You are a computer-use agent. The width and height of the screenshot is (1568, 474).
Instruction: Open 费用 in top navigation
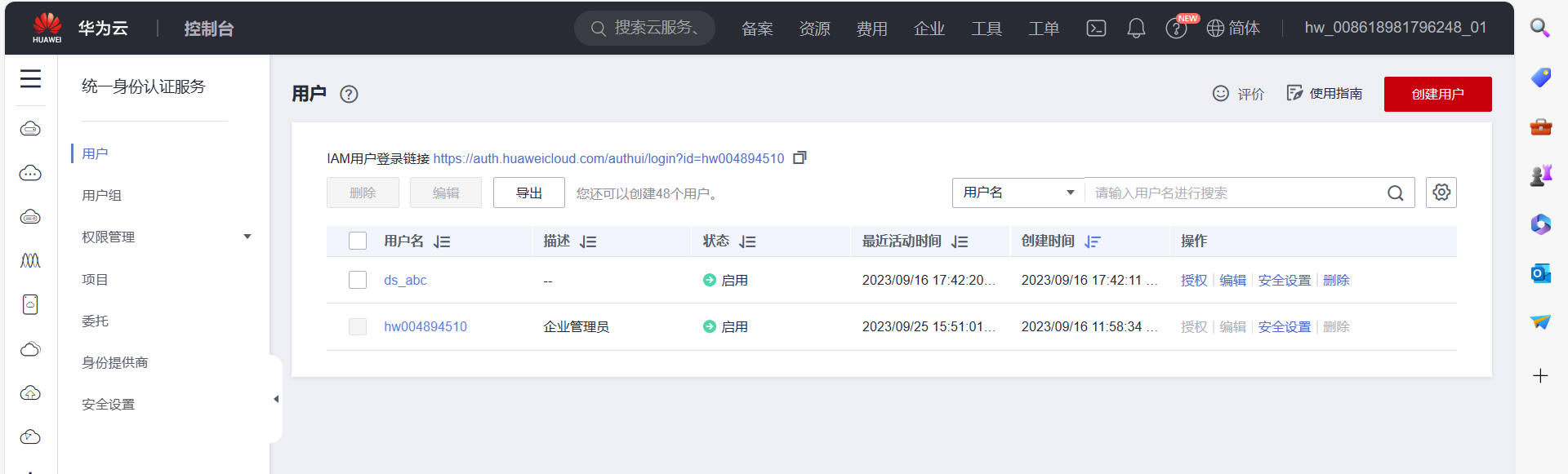click(x=871, y=29)
